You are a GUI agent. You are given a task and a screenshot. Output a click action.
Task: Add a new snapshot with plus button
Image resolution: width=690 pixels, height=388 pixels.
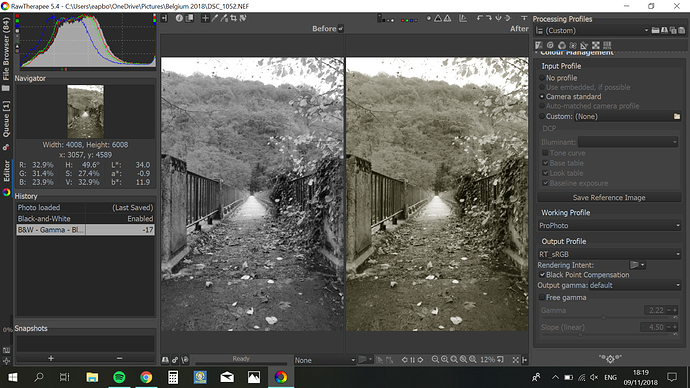tap(51, 358)
